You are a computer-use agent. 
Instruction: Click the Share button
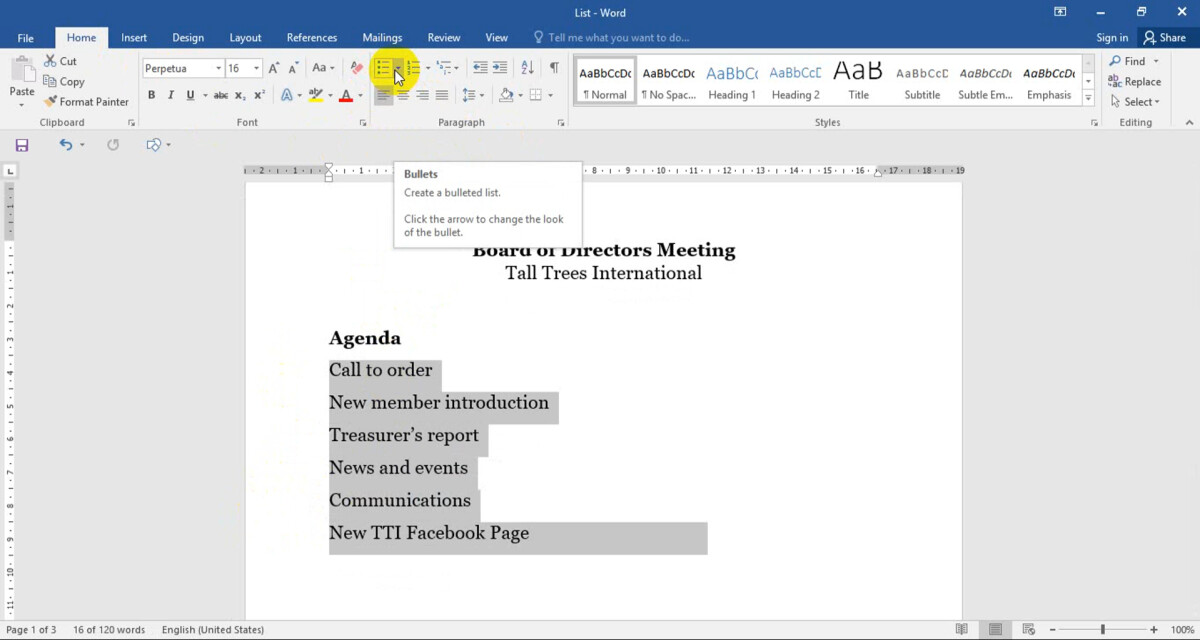click(1164, 38)
